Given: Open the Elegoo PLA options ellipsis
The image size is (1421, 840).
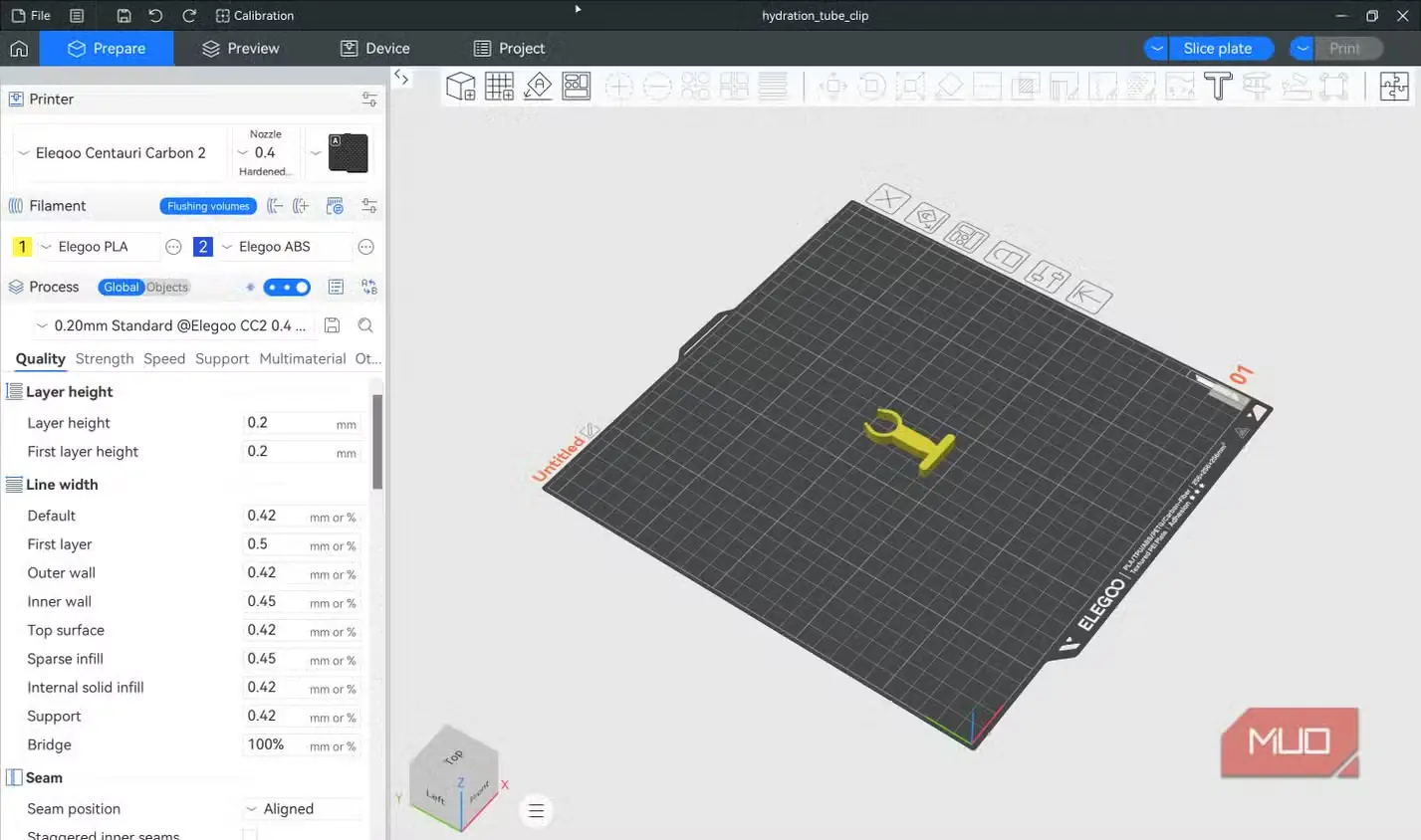Looking at the screenshot, I should [x=173, y=247].
